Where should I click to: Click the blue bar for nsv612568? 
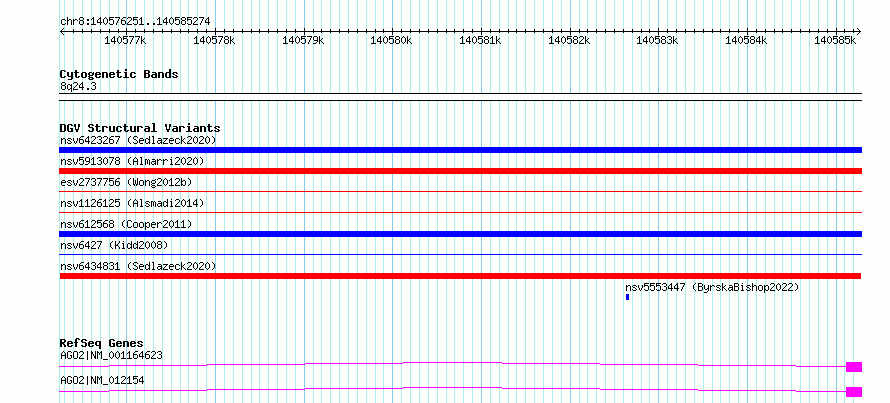(x=460, y=234)
